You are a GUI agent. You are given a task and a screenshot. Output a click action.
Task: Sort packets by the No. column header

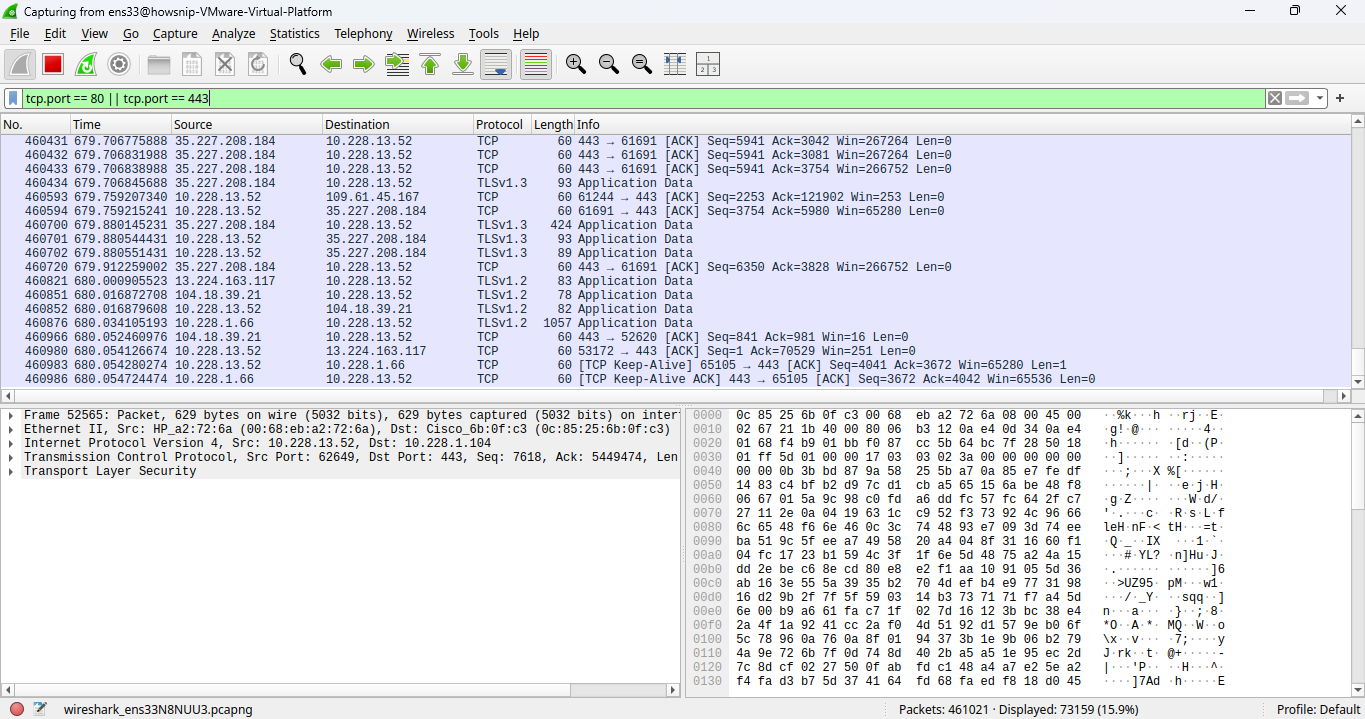[35, 125]
